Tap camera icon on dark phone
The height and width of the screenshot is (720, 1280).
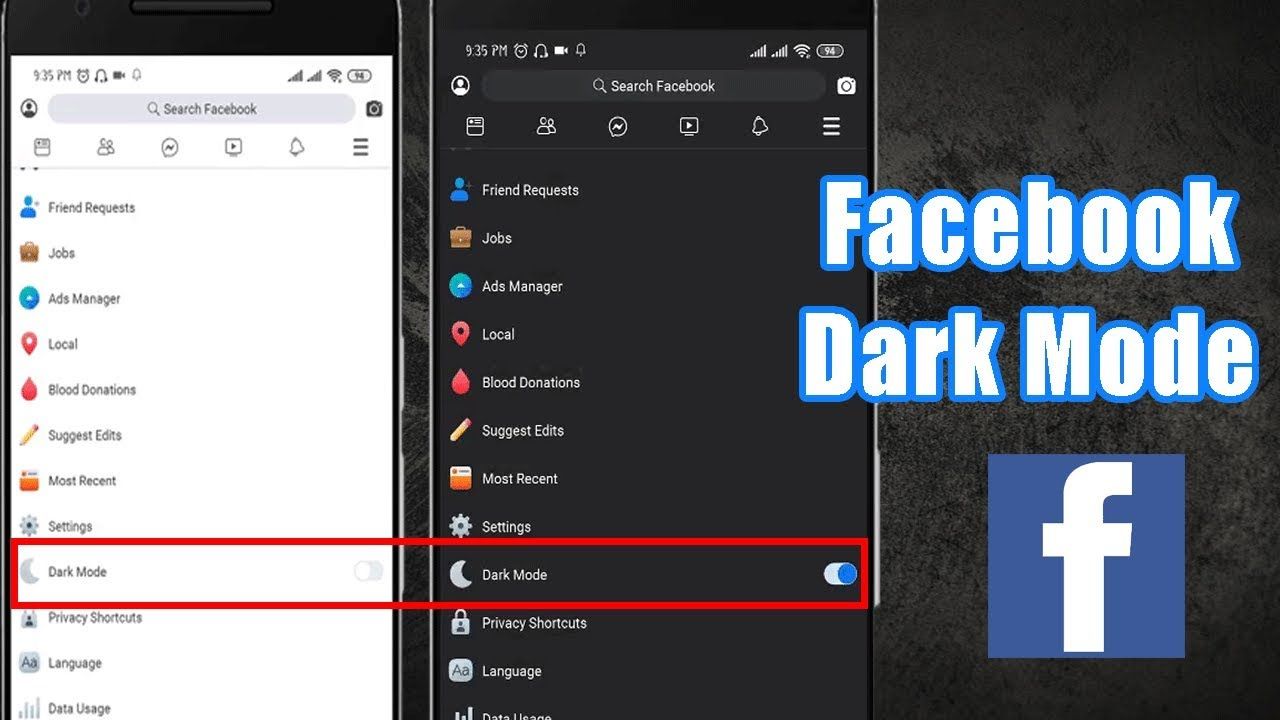846,86
